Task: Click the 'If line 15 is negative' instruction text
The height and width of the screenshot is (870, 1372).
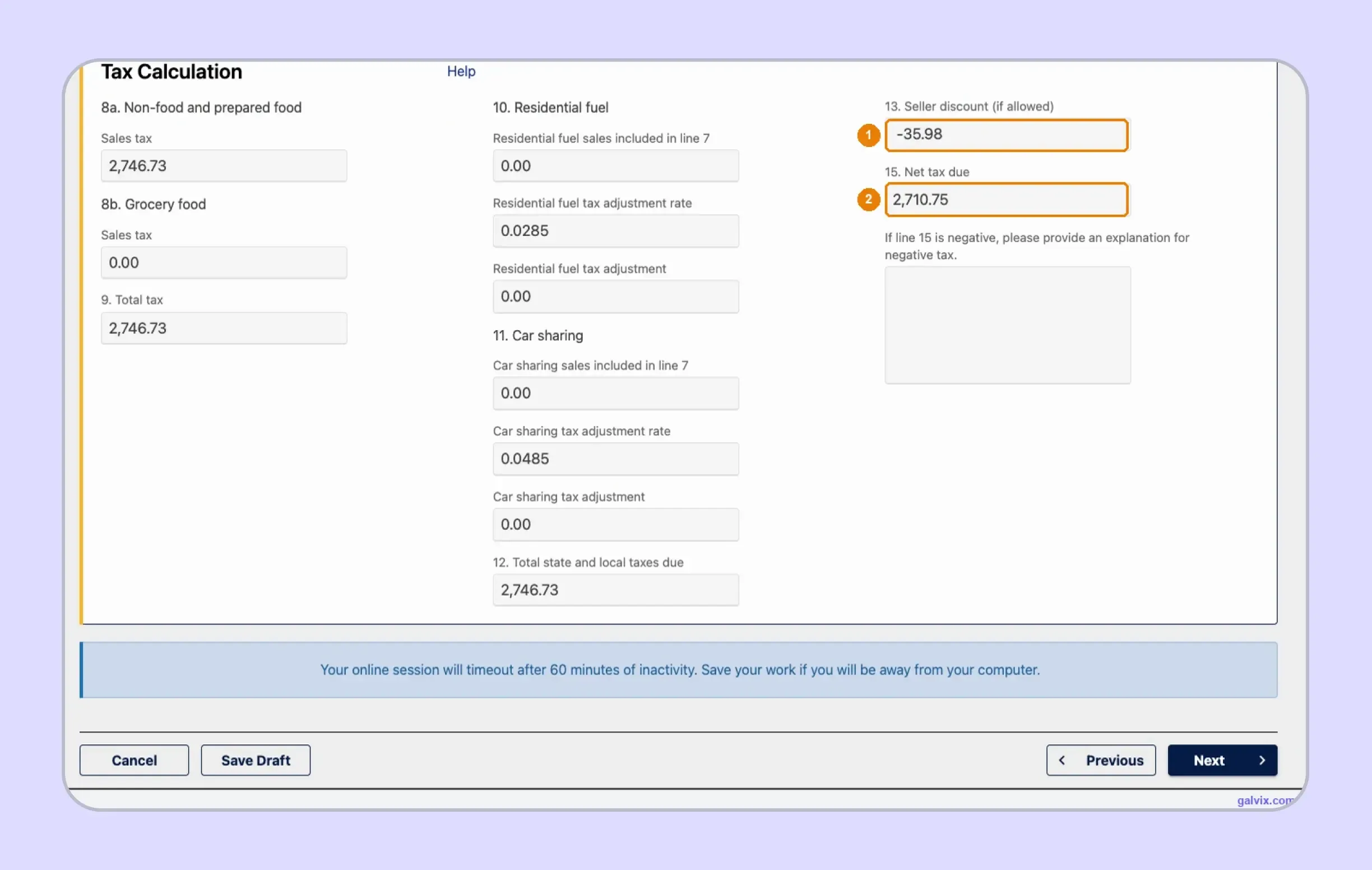Action: click(1037, 246)
